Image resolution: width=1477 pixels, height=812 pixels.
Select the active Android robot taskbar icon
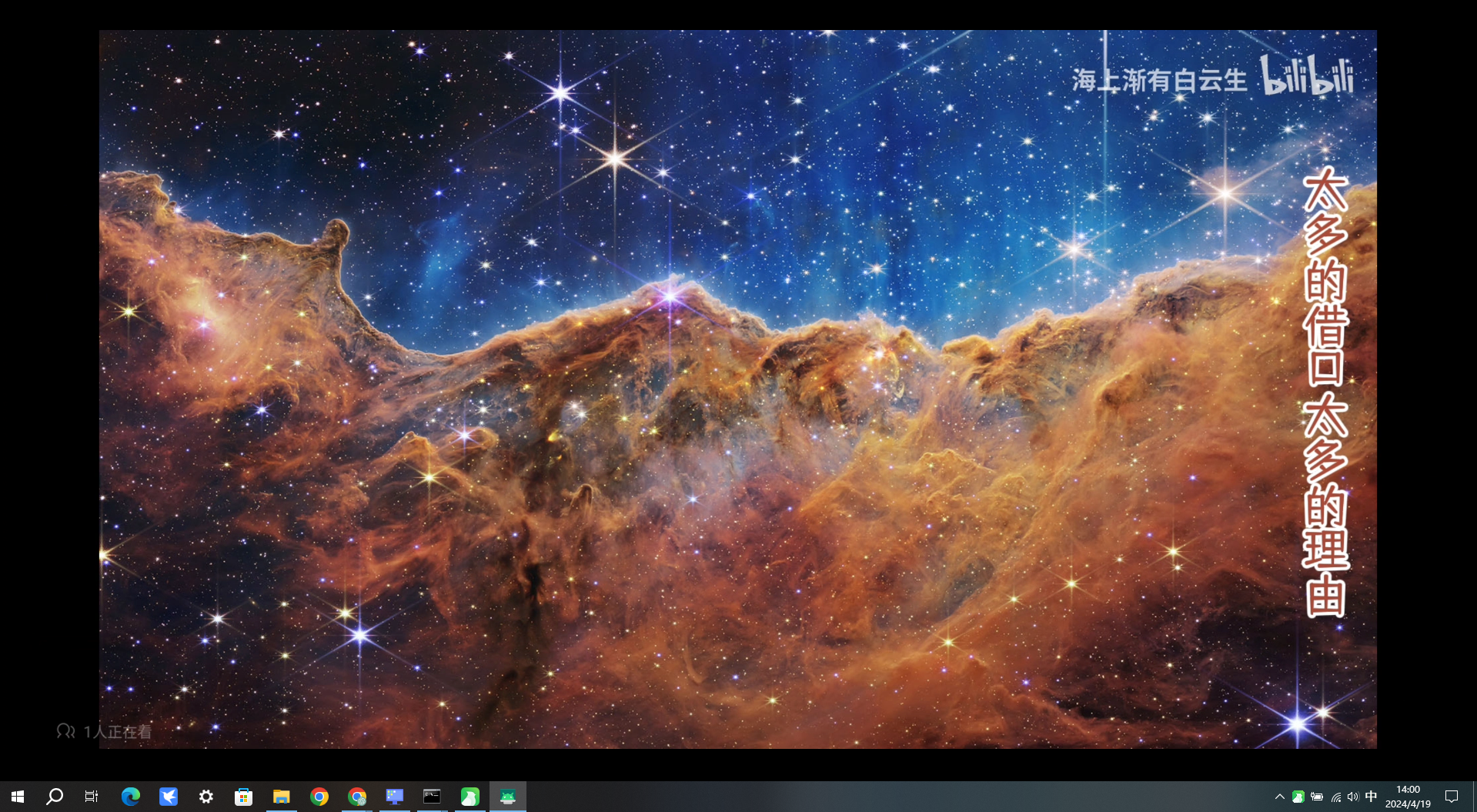[507, 797]
